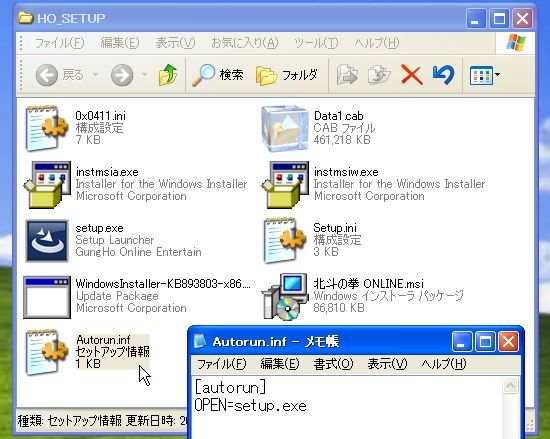Click the Forward green arrow icon
The image size is (550, 439).
coord(122,75)
